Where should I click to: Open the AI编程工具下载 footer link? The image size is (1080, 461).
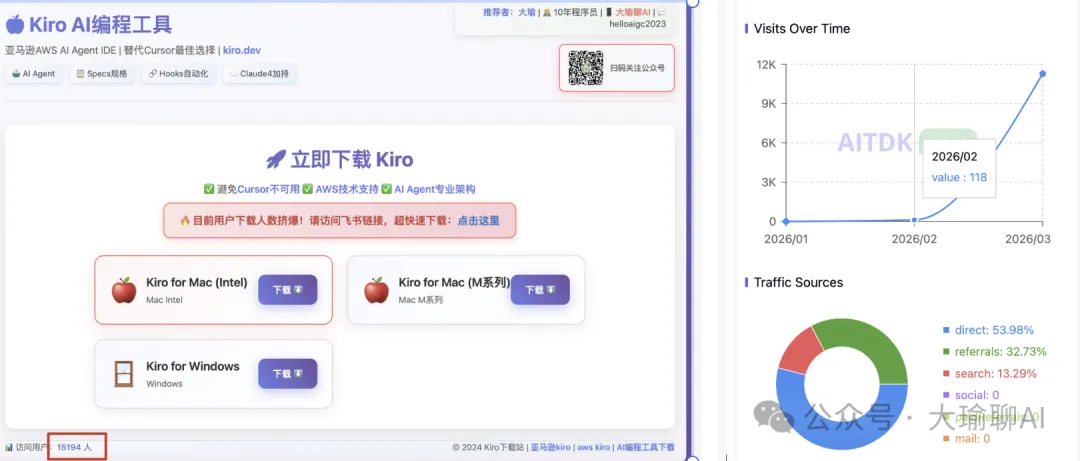tap(645, 447)
